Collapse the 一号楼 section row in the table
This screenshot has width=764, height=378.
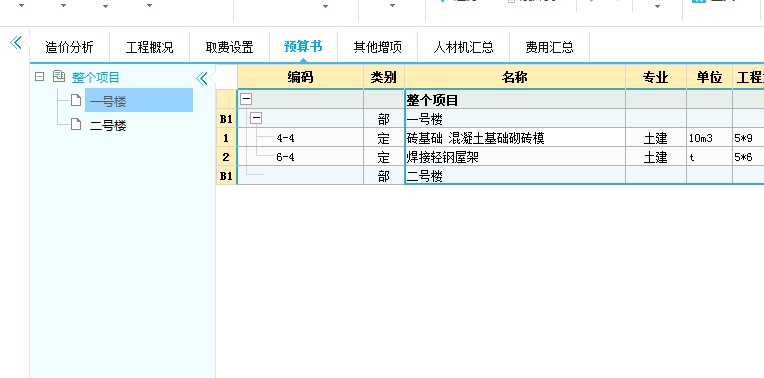[x=256, y=118]
